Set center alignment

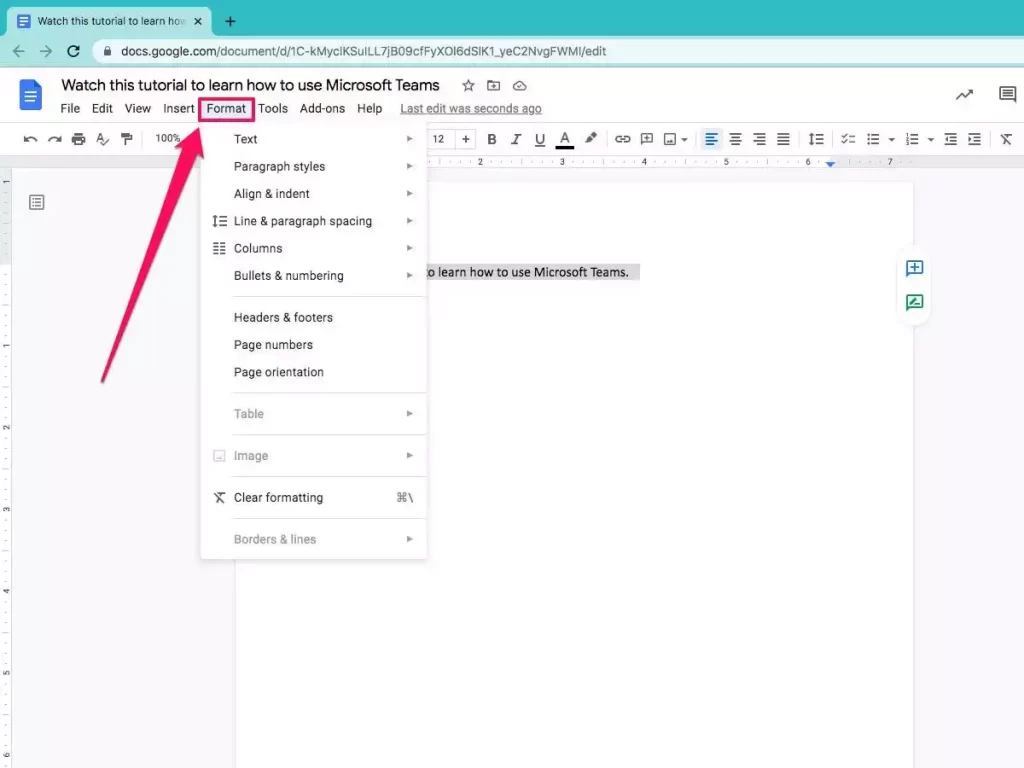735,139
